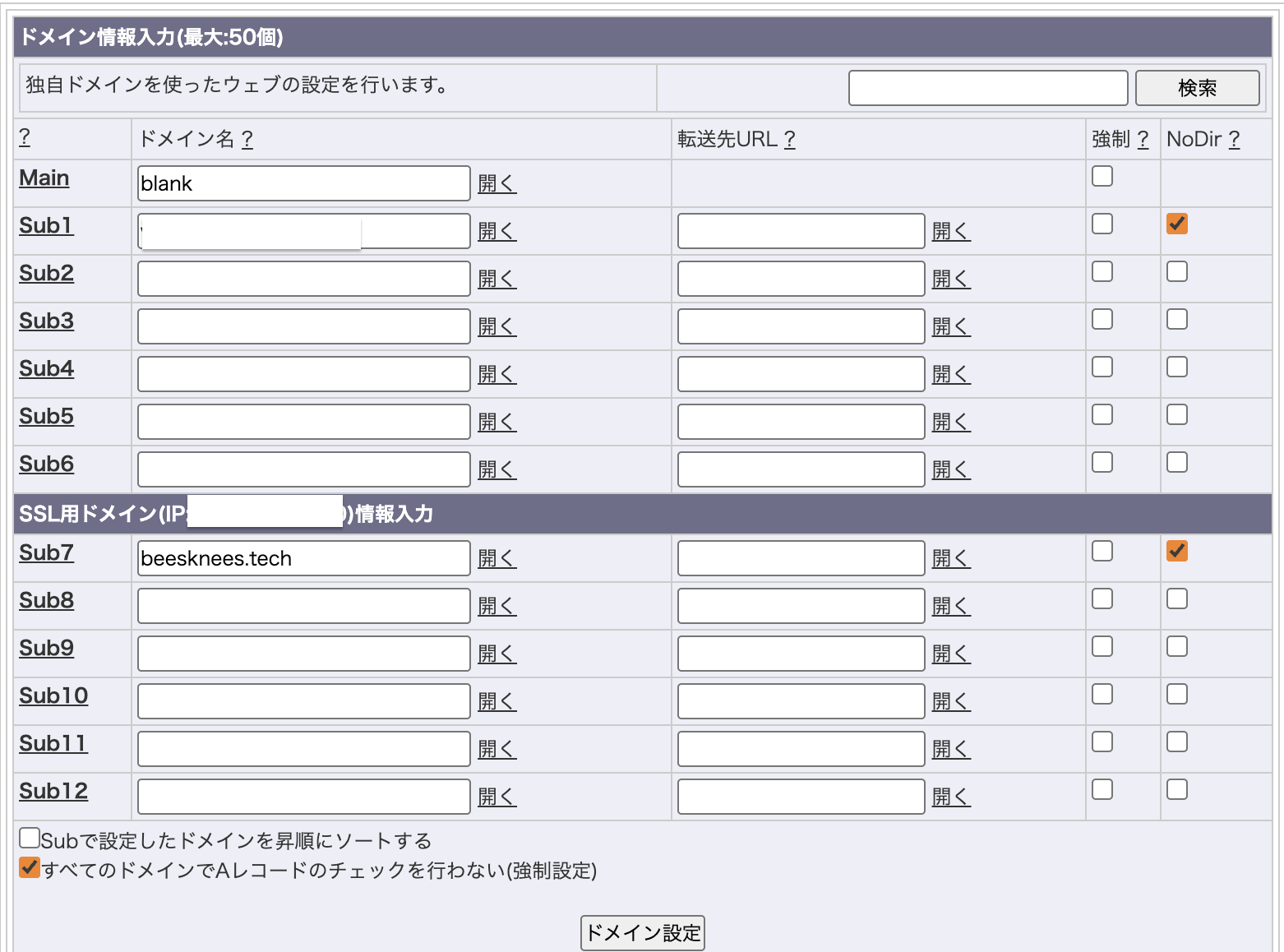Click the search text box near 検索
This screenshot has height=952, width=1284.
986,87
